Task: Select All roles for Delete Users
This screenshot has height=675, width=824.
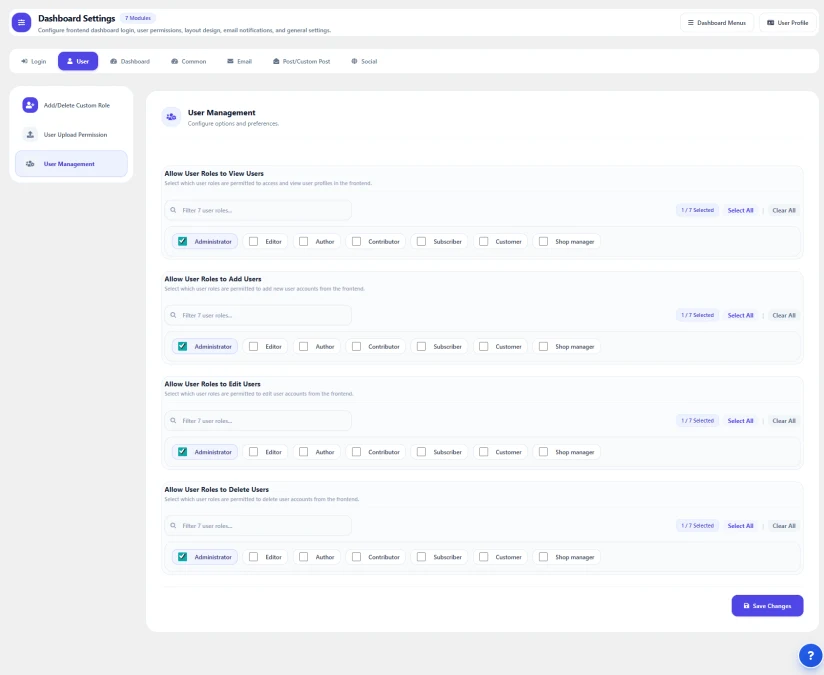Action: 740,526
